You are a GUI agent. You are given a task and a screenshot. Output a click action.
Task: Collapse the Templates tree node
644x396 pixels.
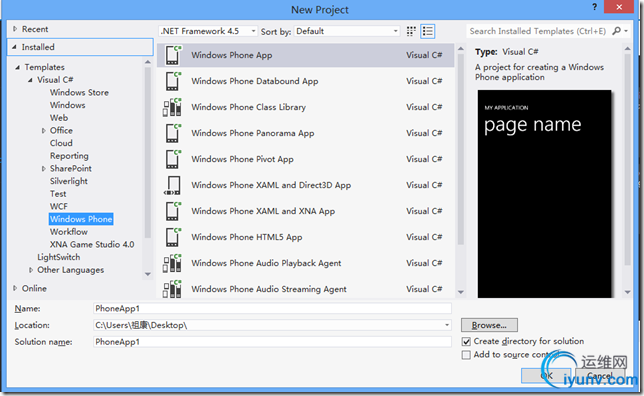(x=17, y=67)
